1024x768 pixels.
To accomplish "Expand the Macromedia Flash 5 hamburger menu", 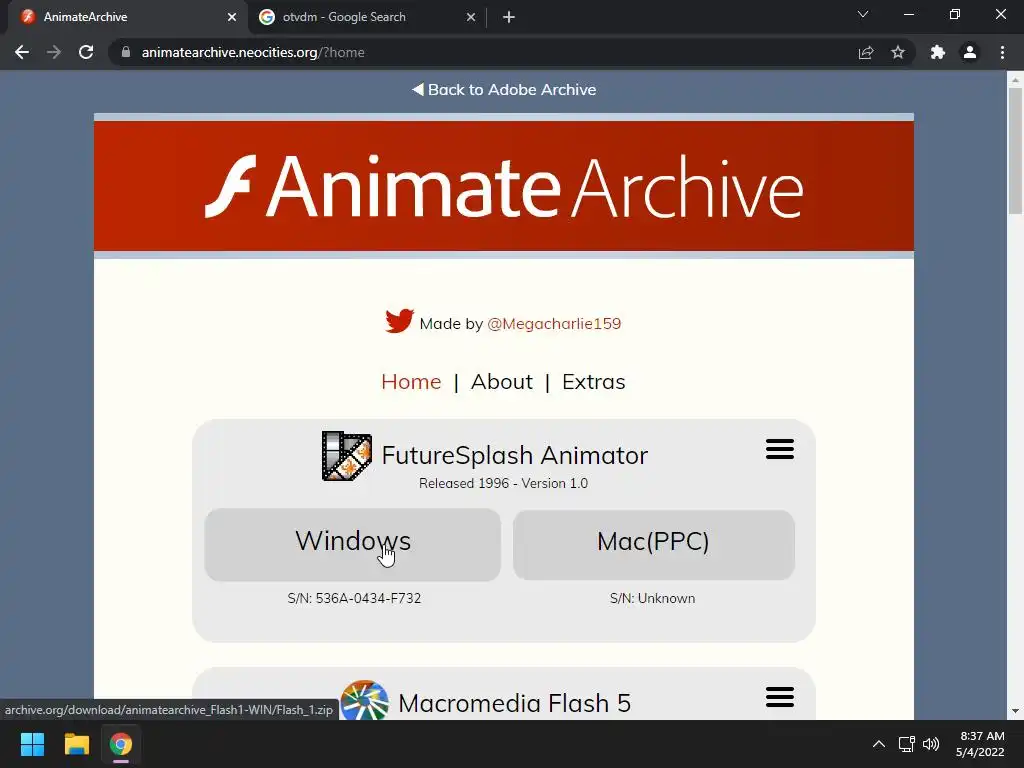I will pos(780,697).
